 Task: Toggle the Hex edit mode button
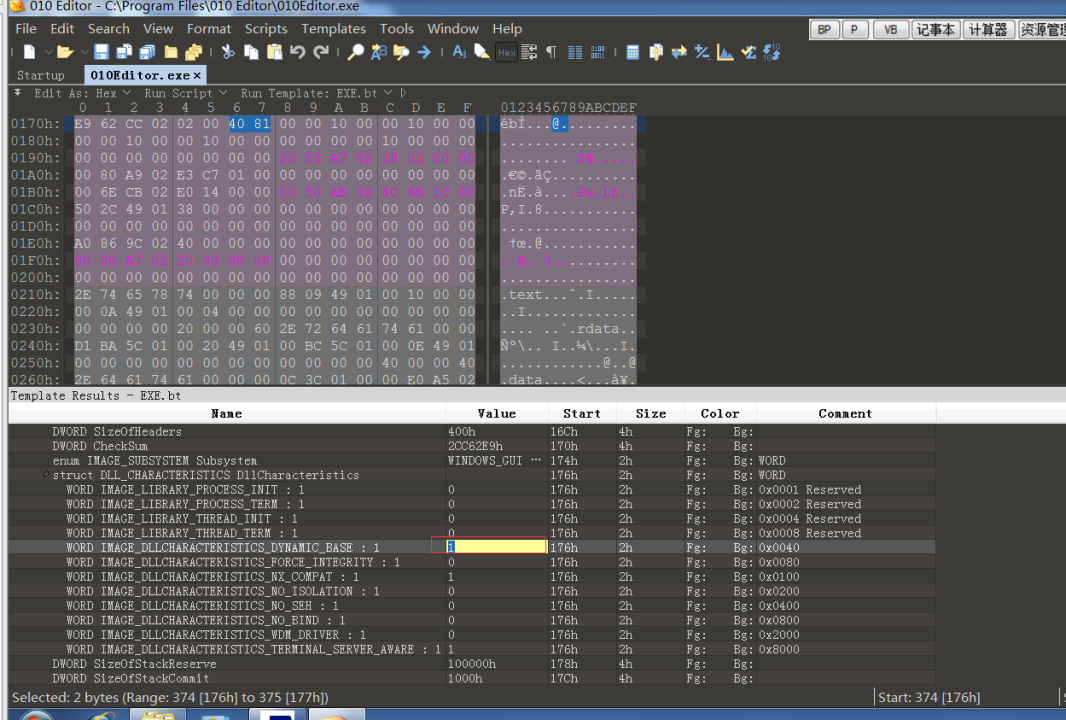tap(506, 52)
